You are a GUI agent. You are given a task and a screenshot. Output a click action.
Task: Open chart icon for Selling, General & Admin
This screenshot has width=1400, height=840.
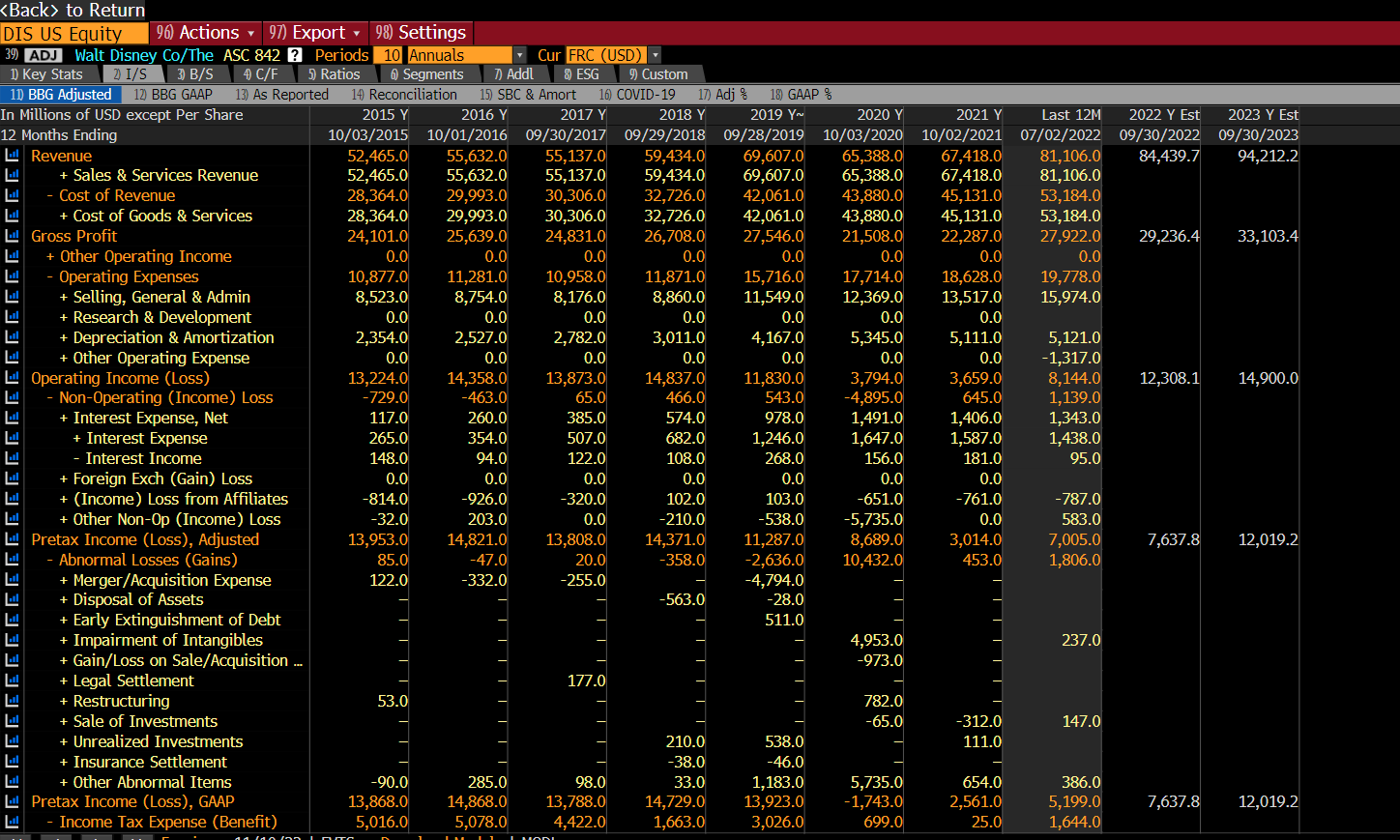click(12, 297)
